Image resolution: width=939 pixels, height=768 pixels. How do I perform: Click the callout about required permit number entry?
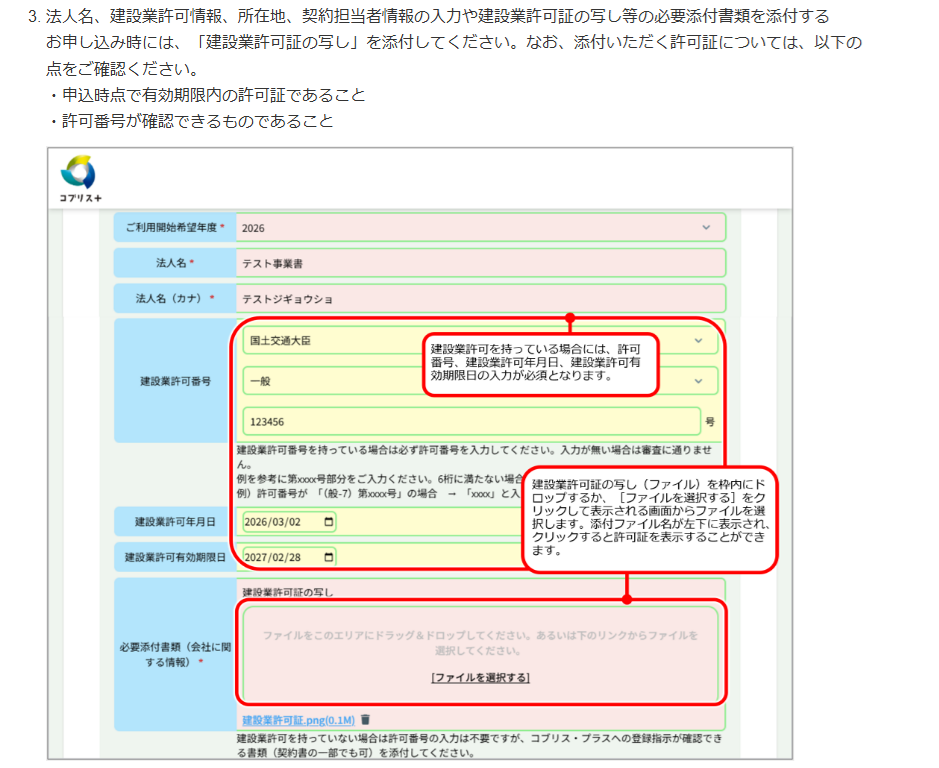[540, 364]
